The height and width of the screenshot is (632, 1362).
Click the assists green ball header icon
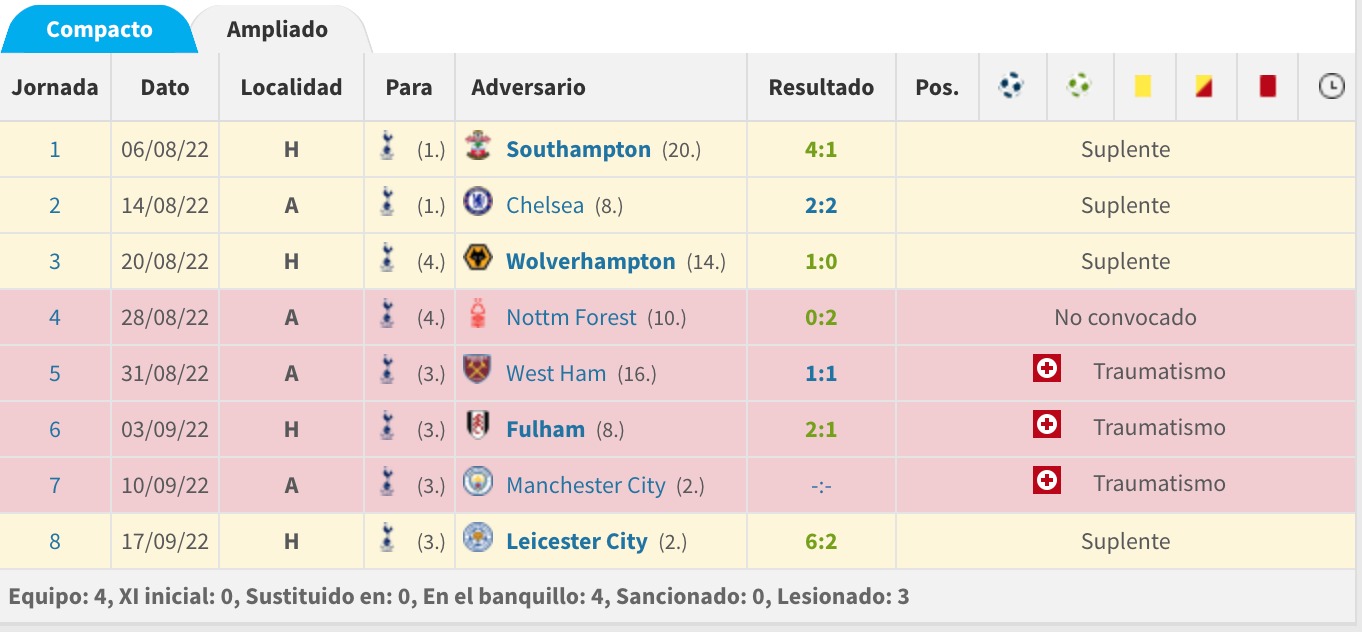(1078, 86)
